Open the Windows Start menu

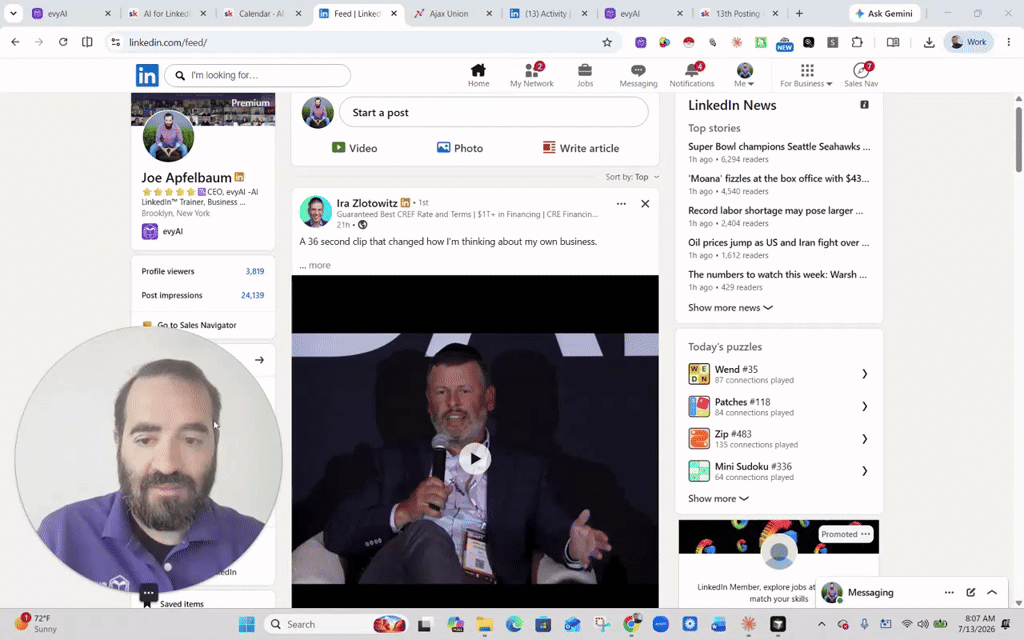[x=246, y=624]
